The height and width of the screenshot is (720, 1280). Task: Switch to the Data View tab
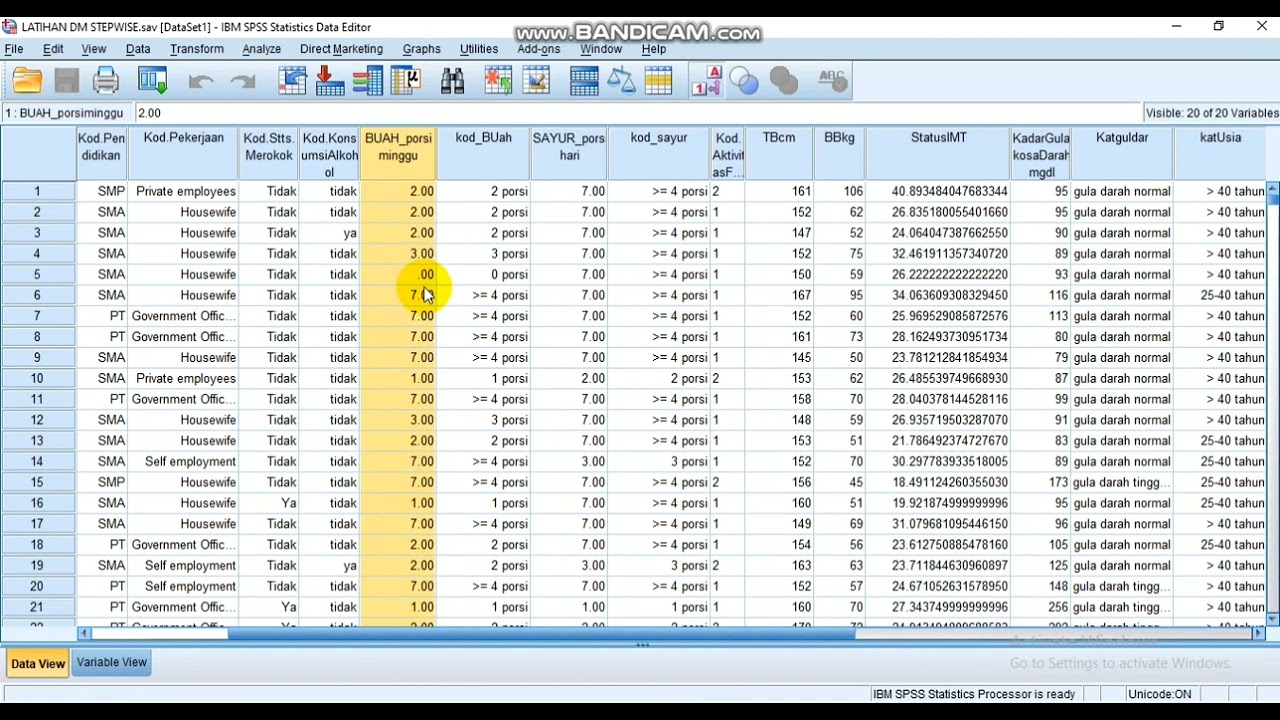pyautogui.click(x=38, y=664)
